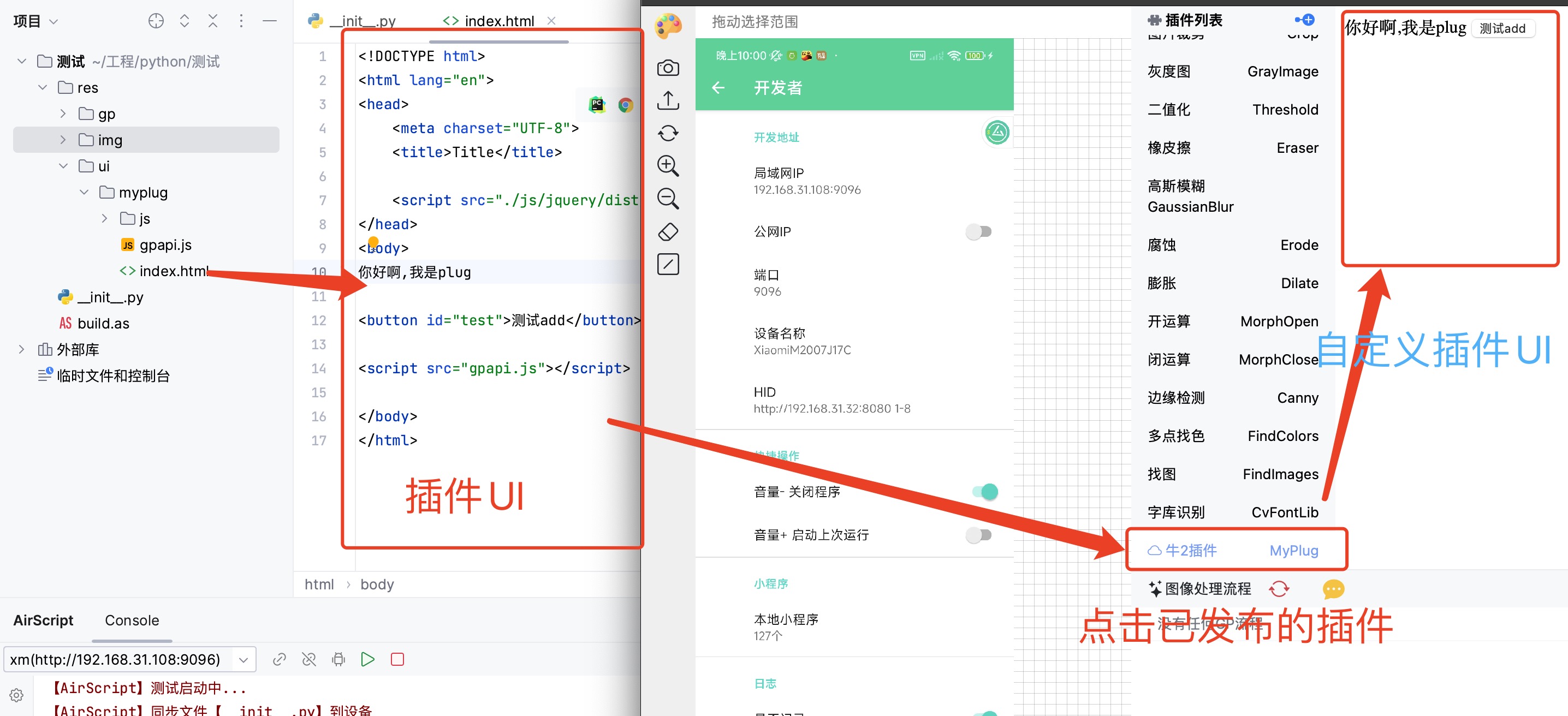The width and height of the screenshot is (1568, 716).
Task: Select the 灰度图 GrayImage plugin
Action: 1233,72
